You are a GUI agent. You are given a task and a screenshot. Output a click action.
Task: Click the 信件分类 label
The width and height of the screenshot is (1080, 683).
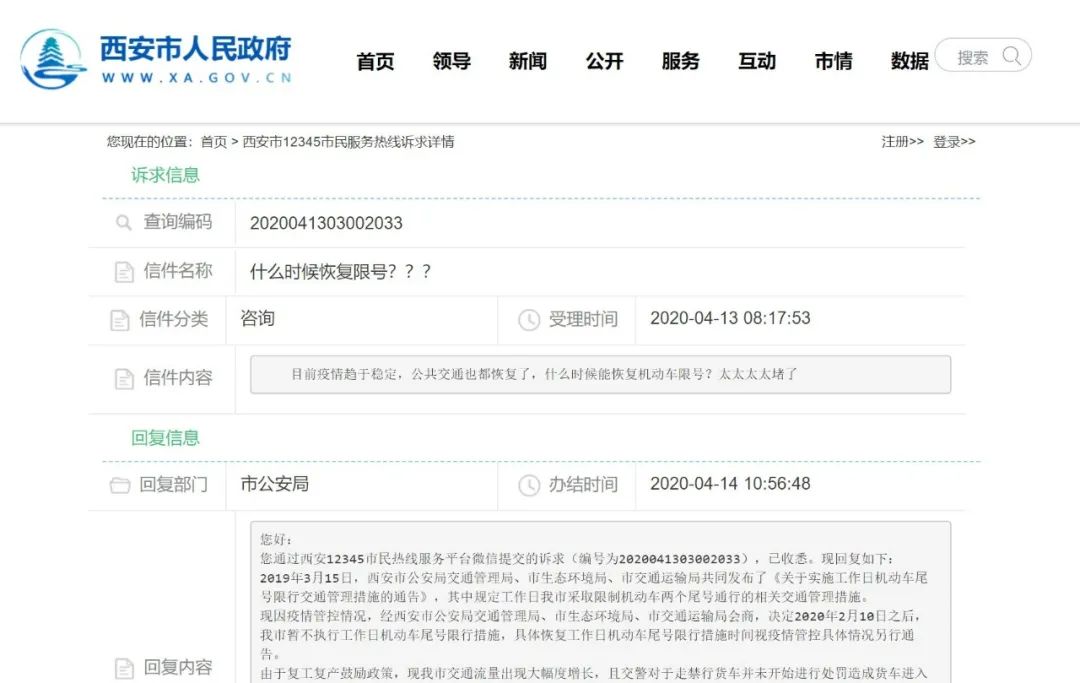[x=174, y=319]
